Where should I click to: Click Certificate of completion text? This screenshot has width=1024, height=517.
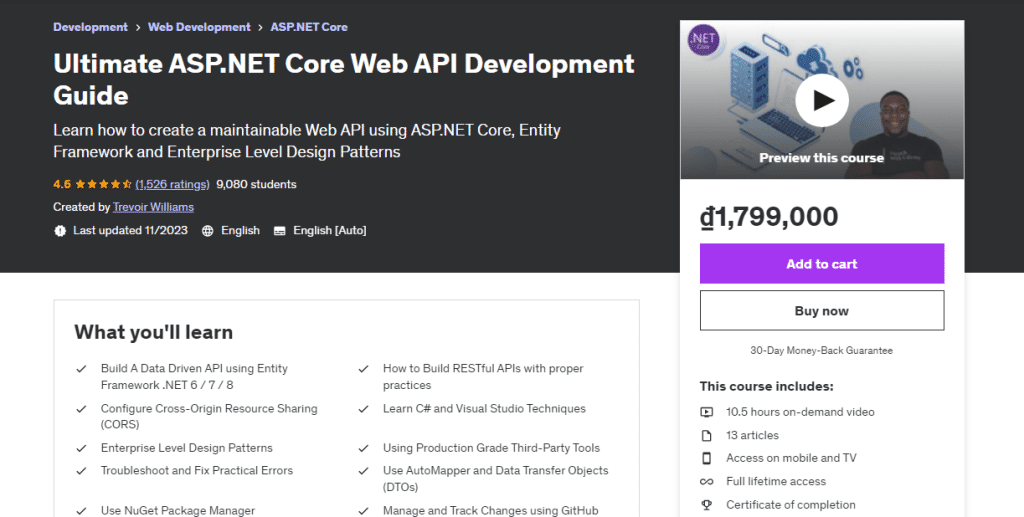pos(791,505)
